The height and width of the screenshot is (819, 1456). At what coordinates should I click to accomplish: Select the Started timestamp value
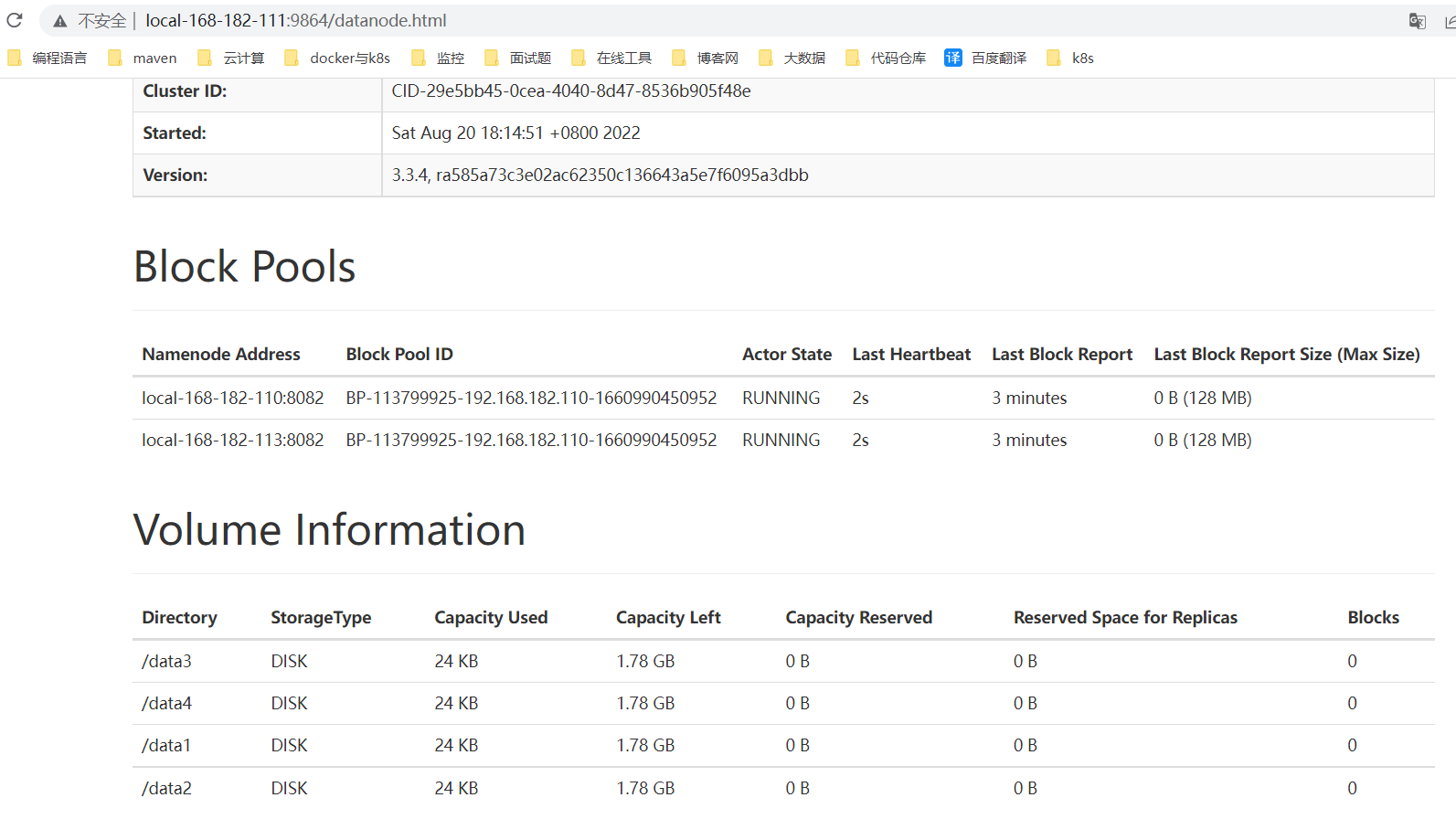(516, 133)
